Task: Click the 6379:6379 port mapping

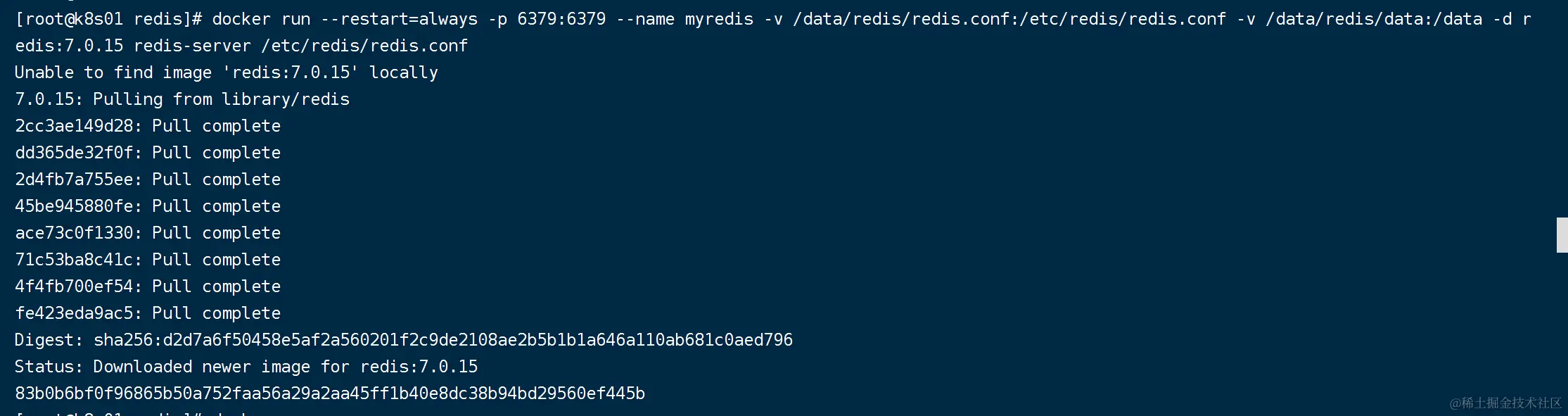Action: pos(561,19)
